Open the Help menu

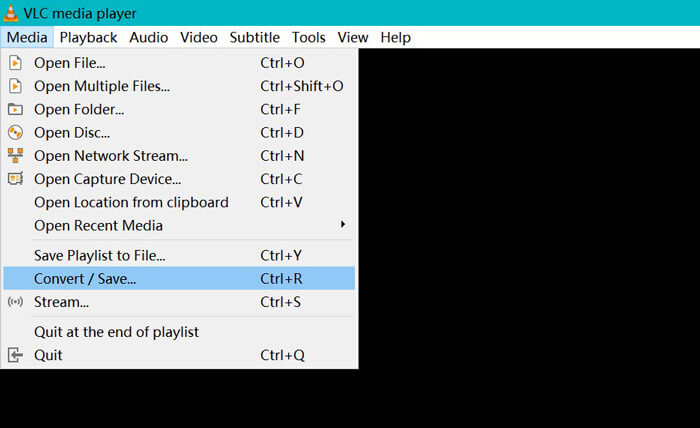pyautogui.click(x=395, y=37)
